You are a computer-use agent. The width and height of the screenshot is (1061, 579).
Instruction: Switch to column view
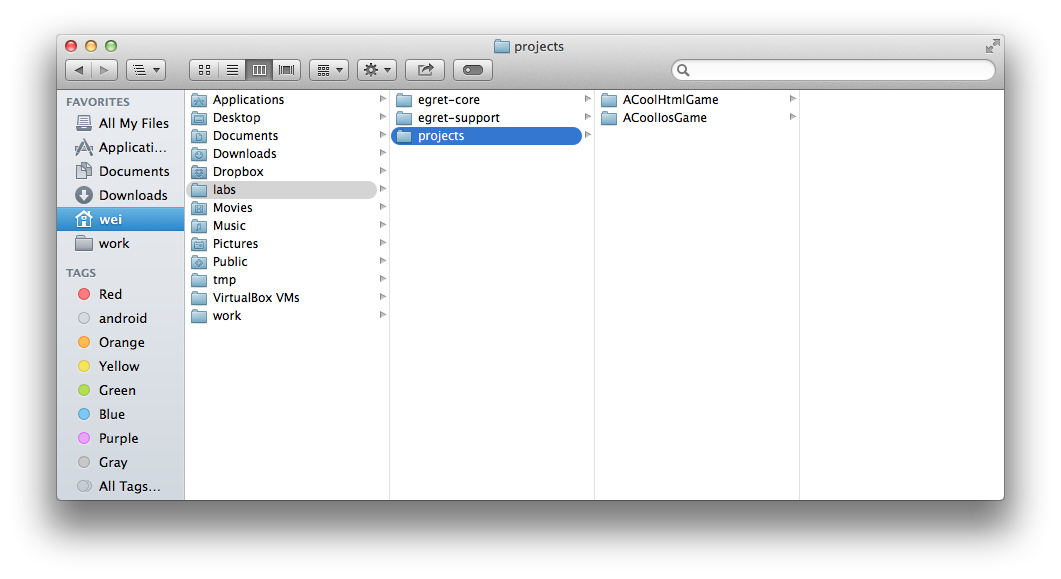pos(259,70)
